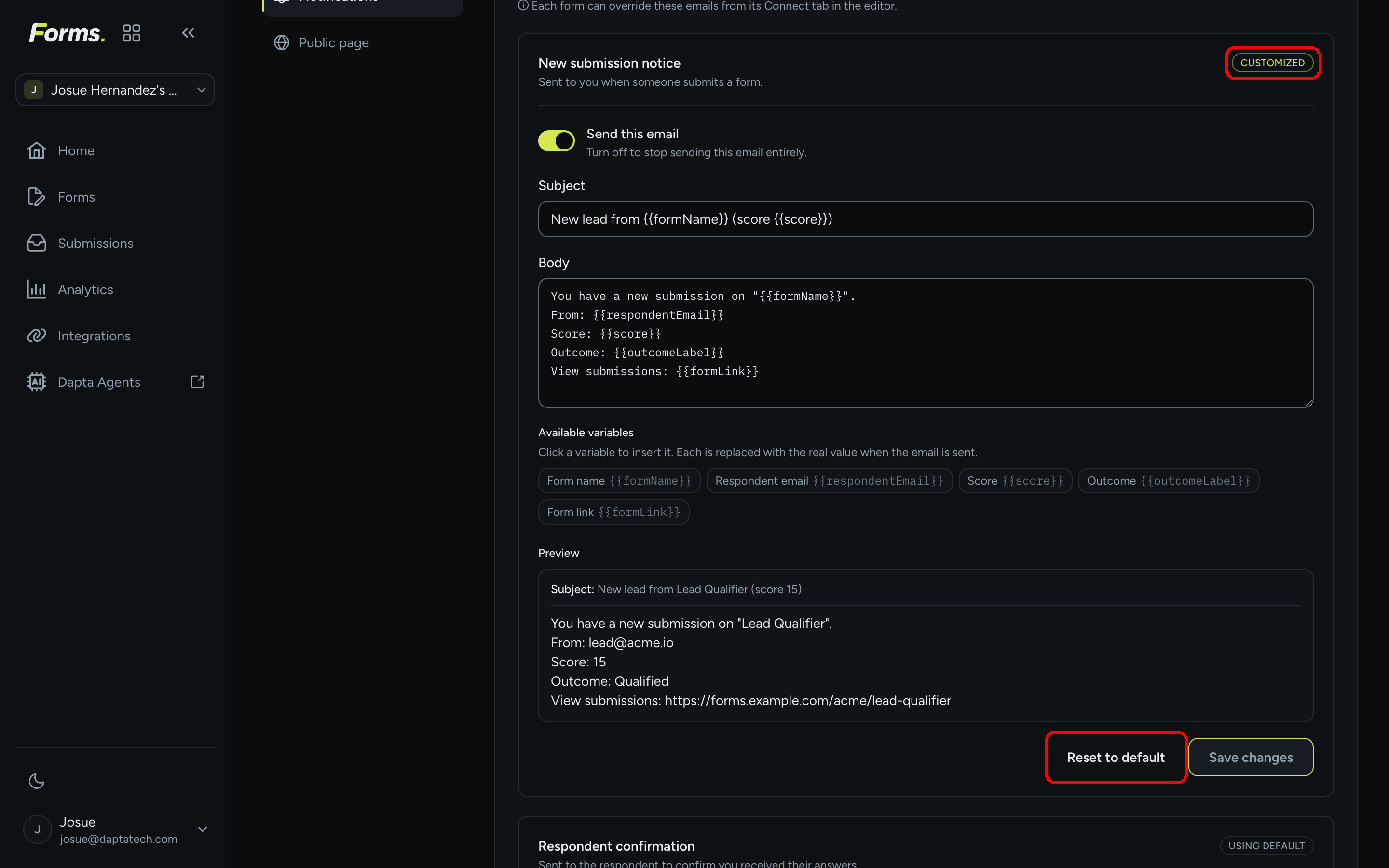Go to Home in sidebar
The height and width of the screenshot is (868, 1389).
pyautogui.click(x=115, y=150)
